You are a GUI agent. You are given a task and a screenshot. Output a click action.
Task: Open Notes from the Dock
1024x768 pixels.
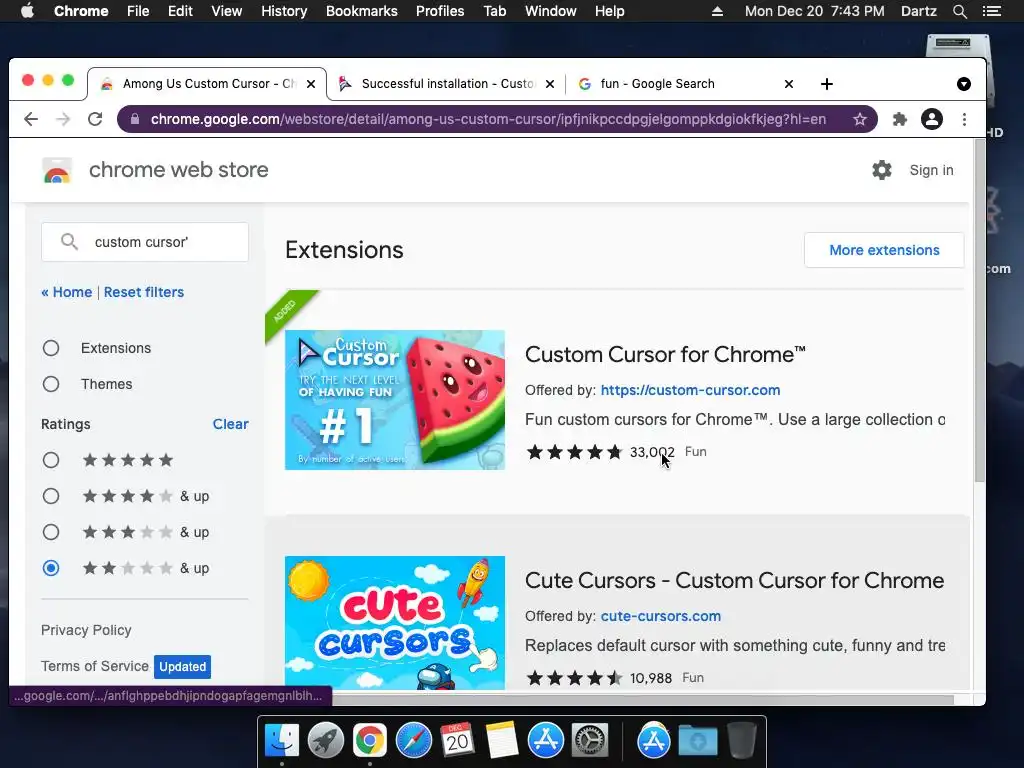tap(502, 741)
